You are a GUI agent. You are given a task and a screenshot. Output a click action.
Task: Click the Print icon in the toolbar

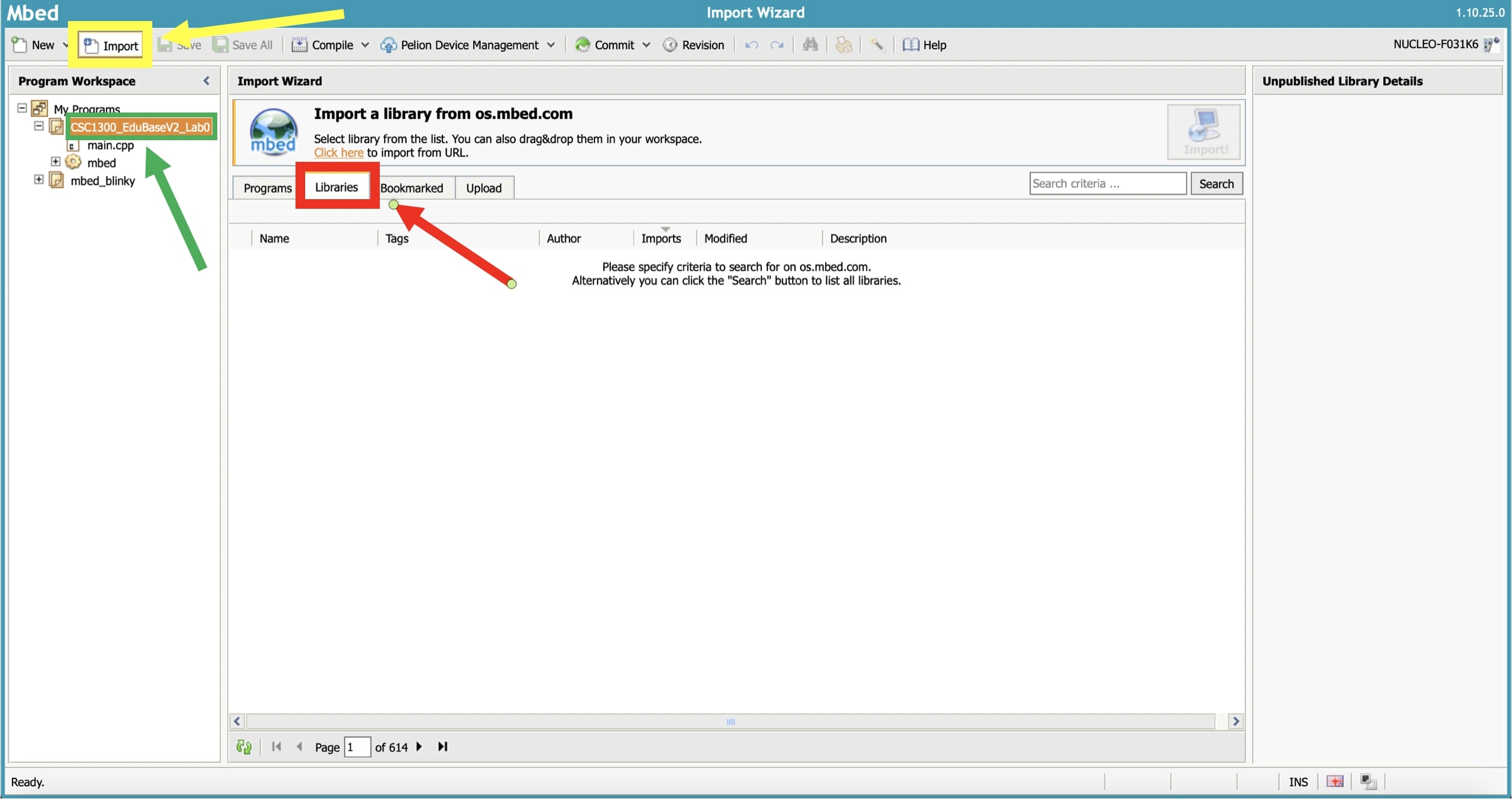[x=843, y=45]
